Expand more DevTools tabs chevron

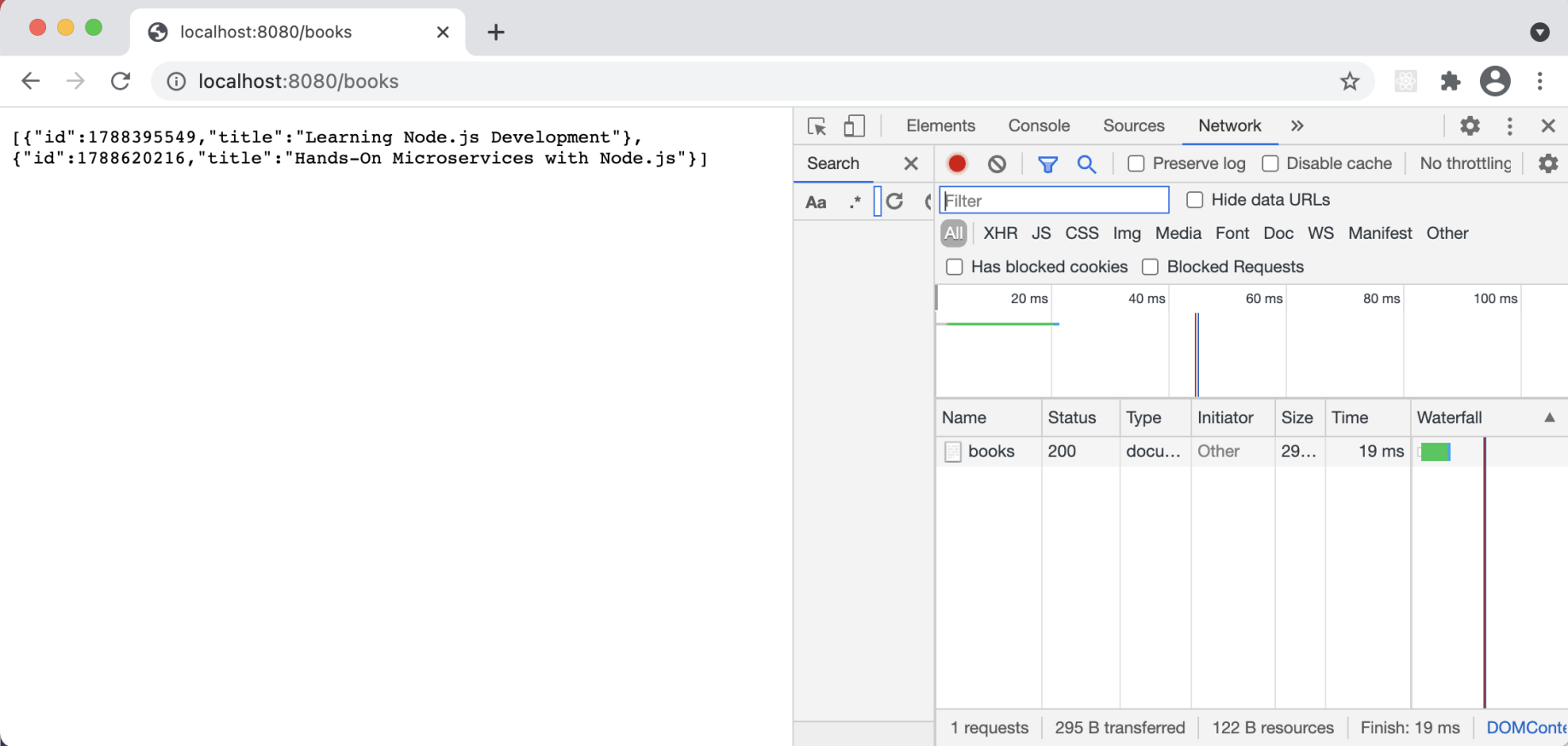tap(1297, 126)
